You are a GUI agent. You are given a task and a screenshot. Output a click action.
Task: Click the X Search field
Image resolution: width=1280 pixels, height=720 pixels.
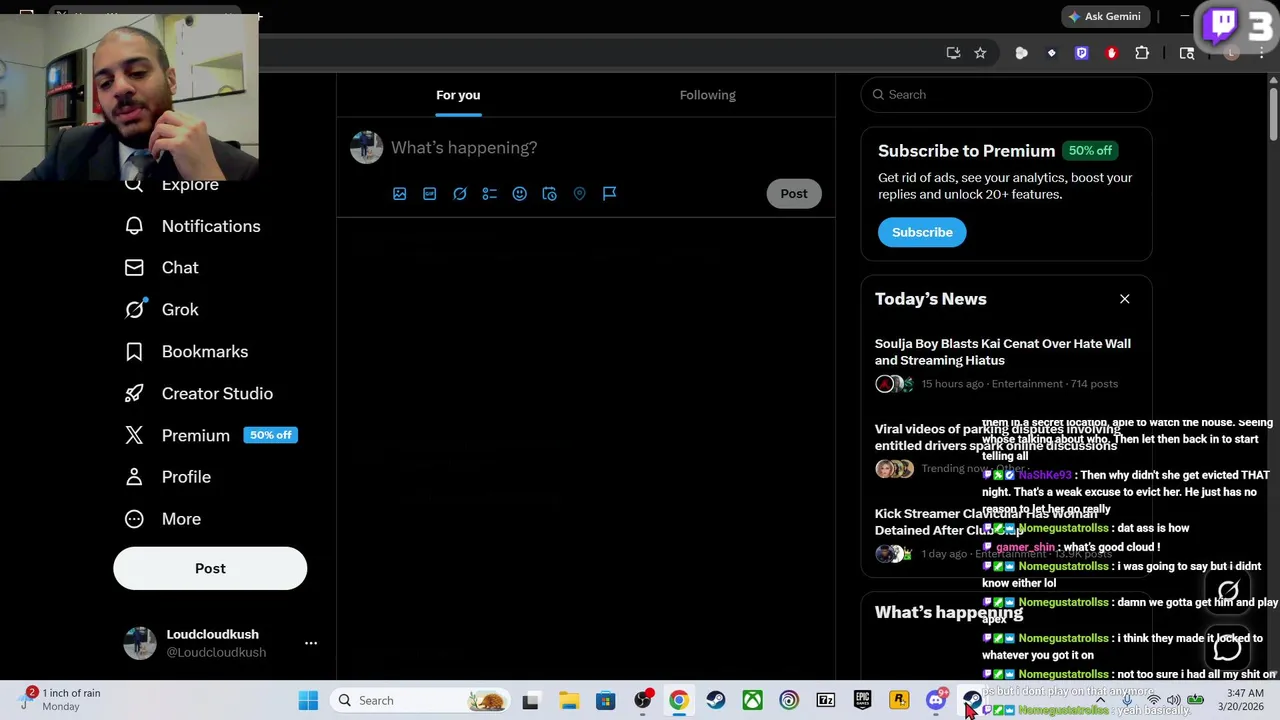click(1006, 95)
